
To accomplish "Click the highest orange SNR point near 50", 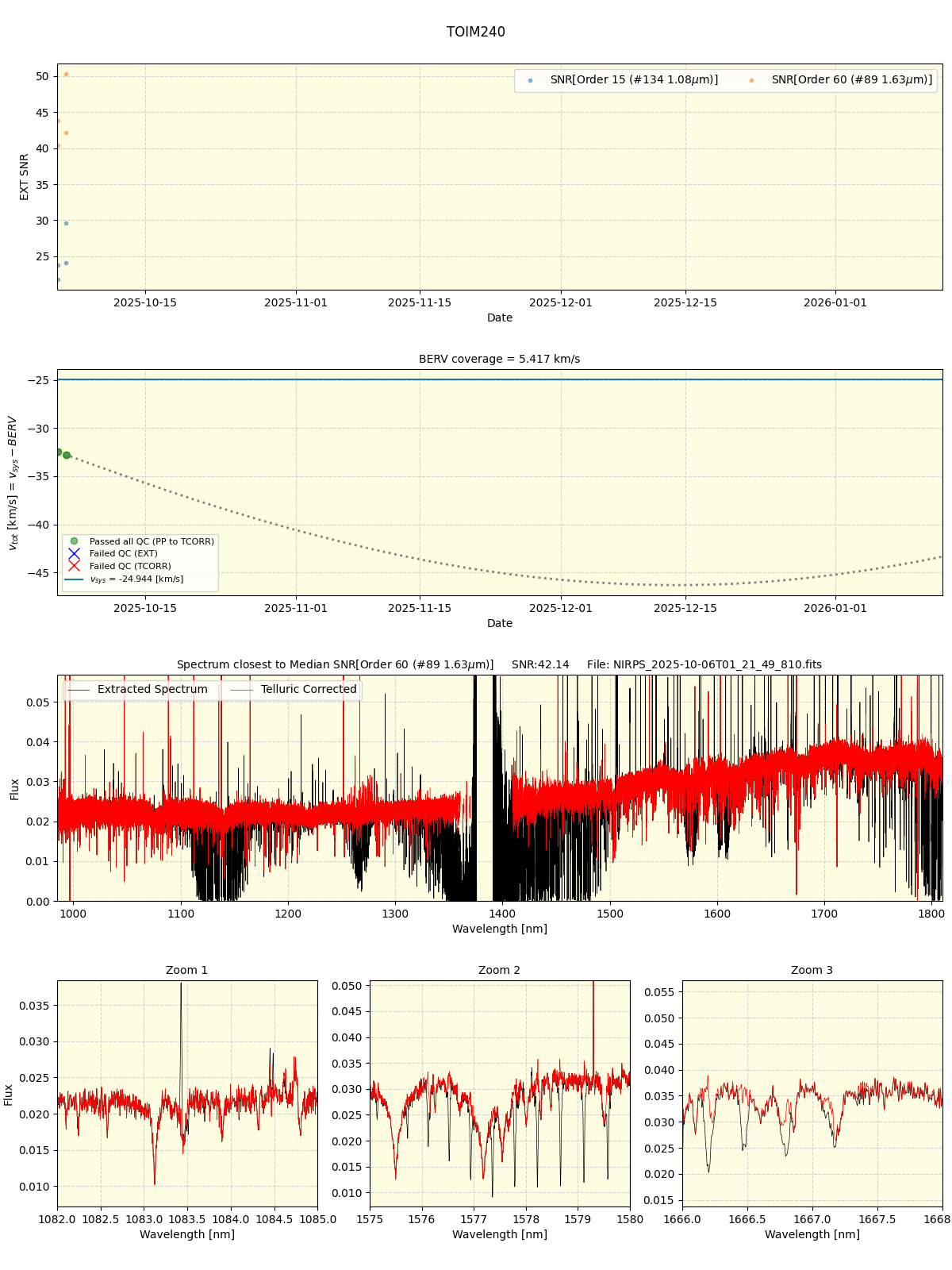I will (x=66, y=75).
